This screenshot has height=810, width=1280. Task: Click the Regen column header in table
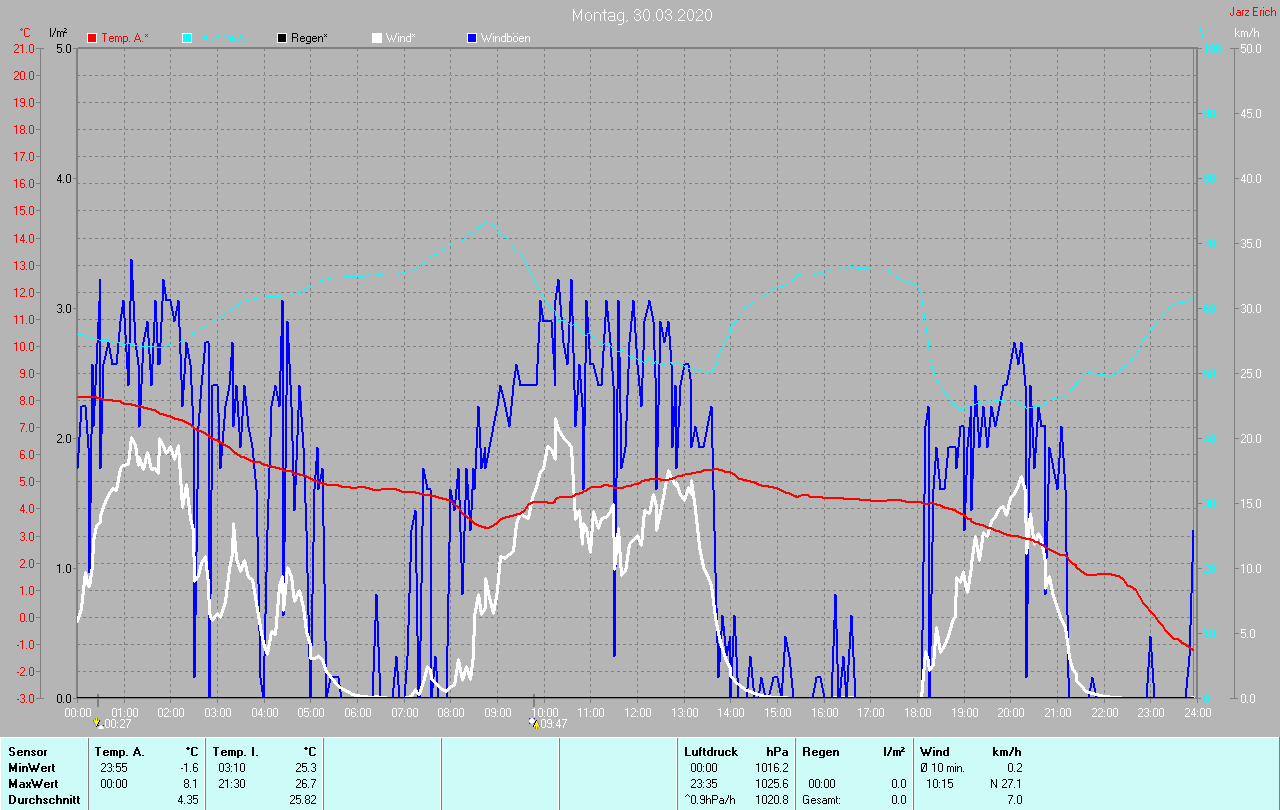[x=820, y=751]
